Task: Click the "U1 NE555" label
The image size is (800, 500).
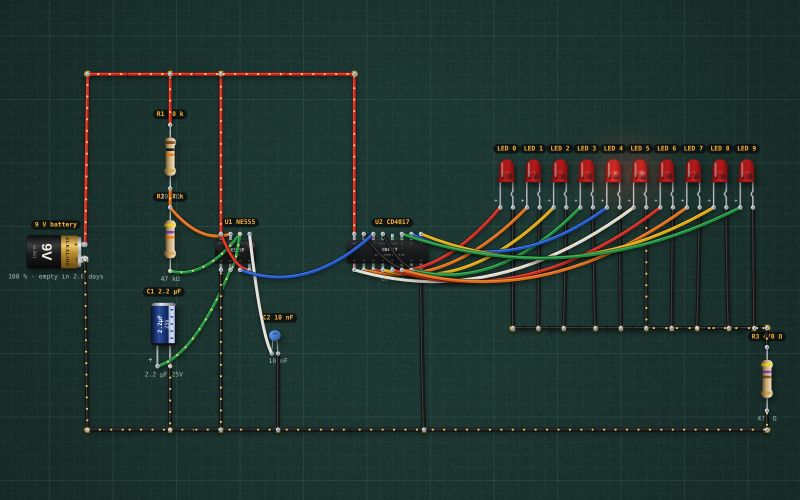Action: point(240,222)
